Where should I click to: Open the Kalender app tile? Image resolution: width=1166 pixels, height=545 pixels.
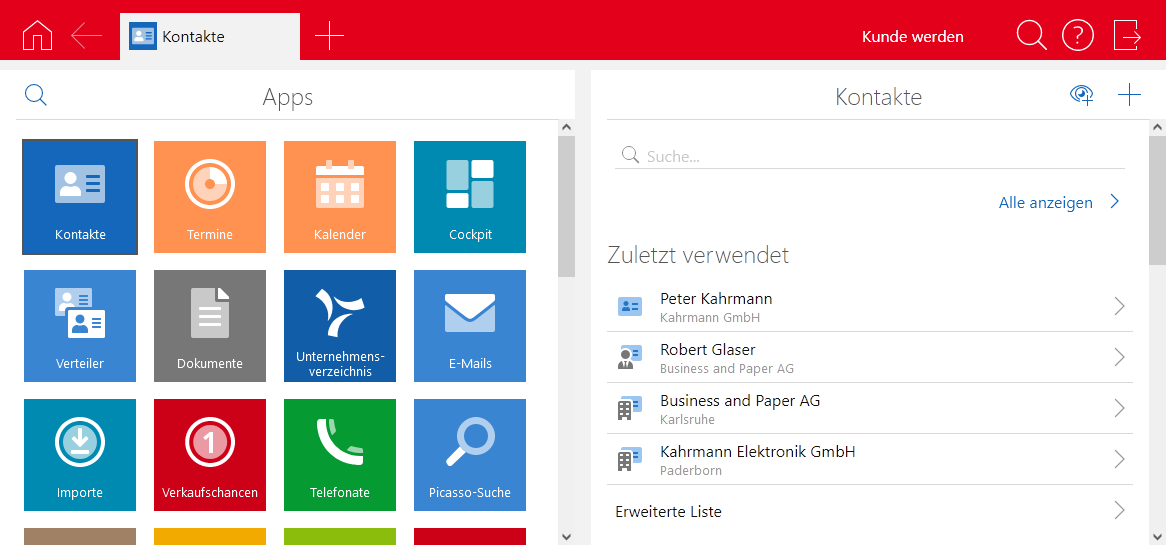tap(340, 196)
